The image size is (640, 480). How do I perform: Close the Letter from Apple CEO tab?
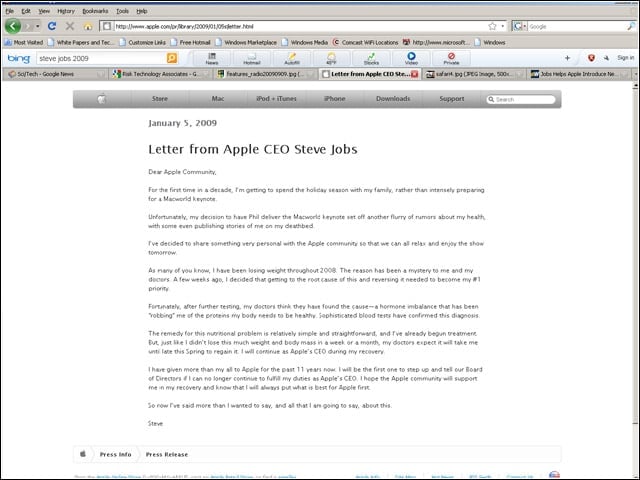click(x=415, y=74)
